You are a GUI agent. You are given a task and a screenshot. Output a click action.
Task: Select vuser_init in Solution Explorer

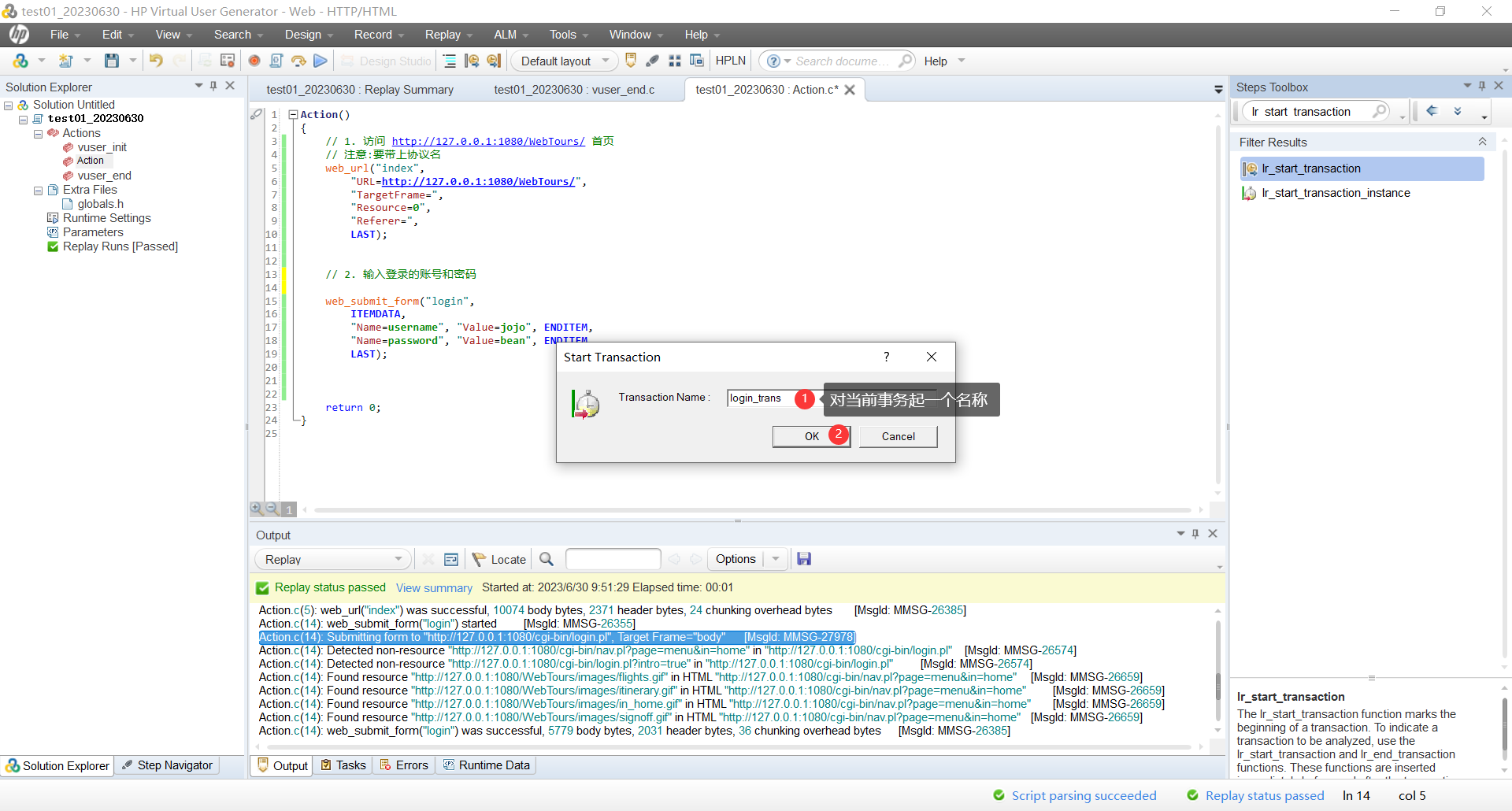coord(102,147)
